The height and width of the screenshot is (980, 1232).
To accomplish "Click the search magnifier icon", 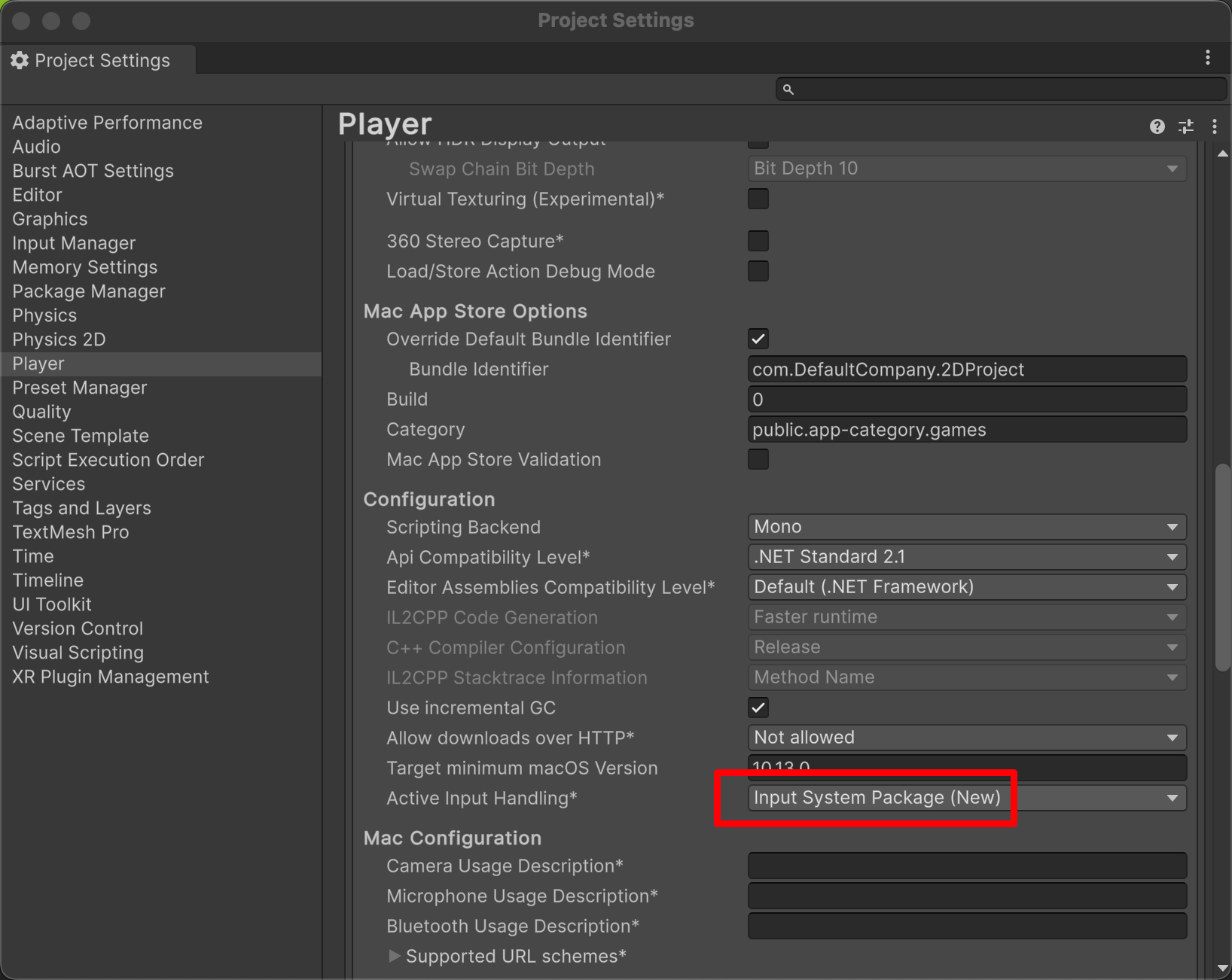I will tap(788, 90).
